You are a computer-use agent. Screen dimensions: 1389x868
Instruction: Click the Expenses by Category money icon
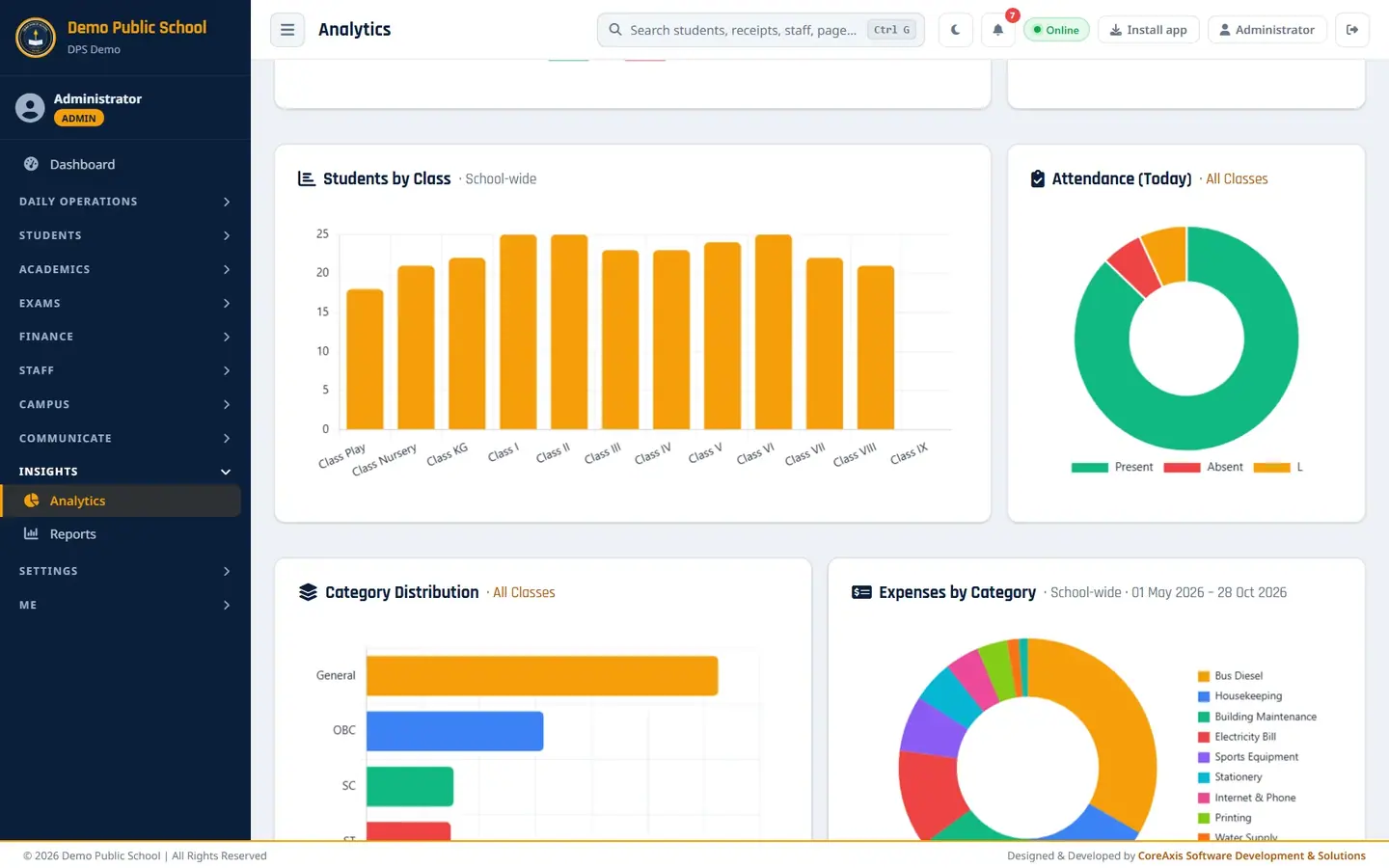point(861,592)
